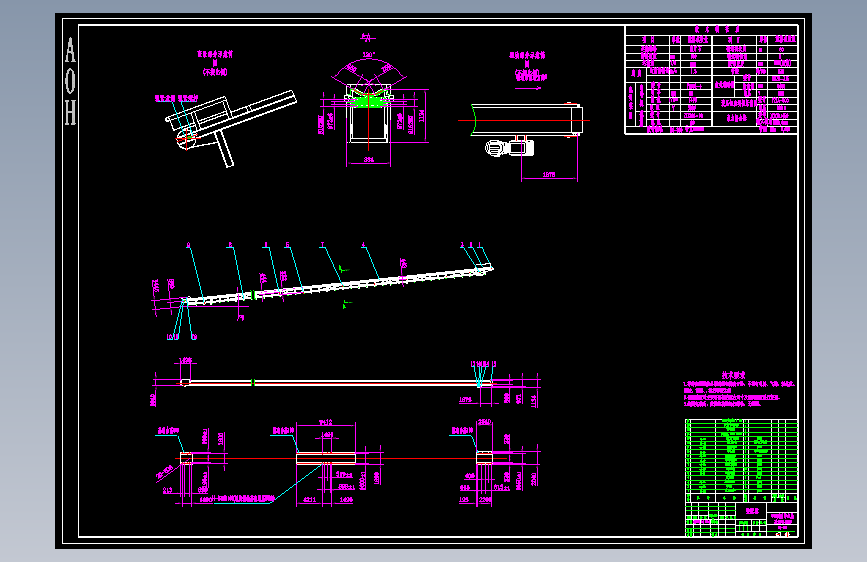Select the technical parameters table at top right
Image resolution: width=867 pixels, height=562 pixels.
711,80
